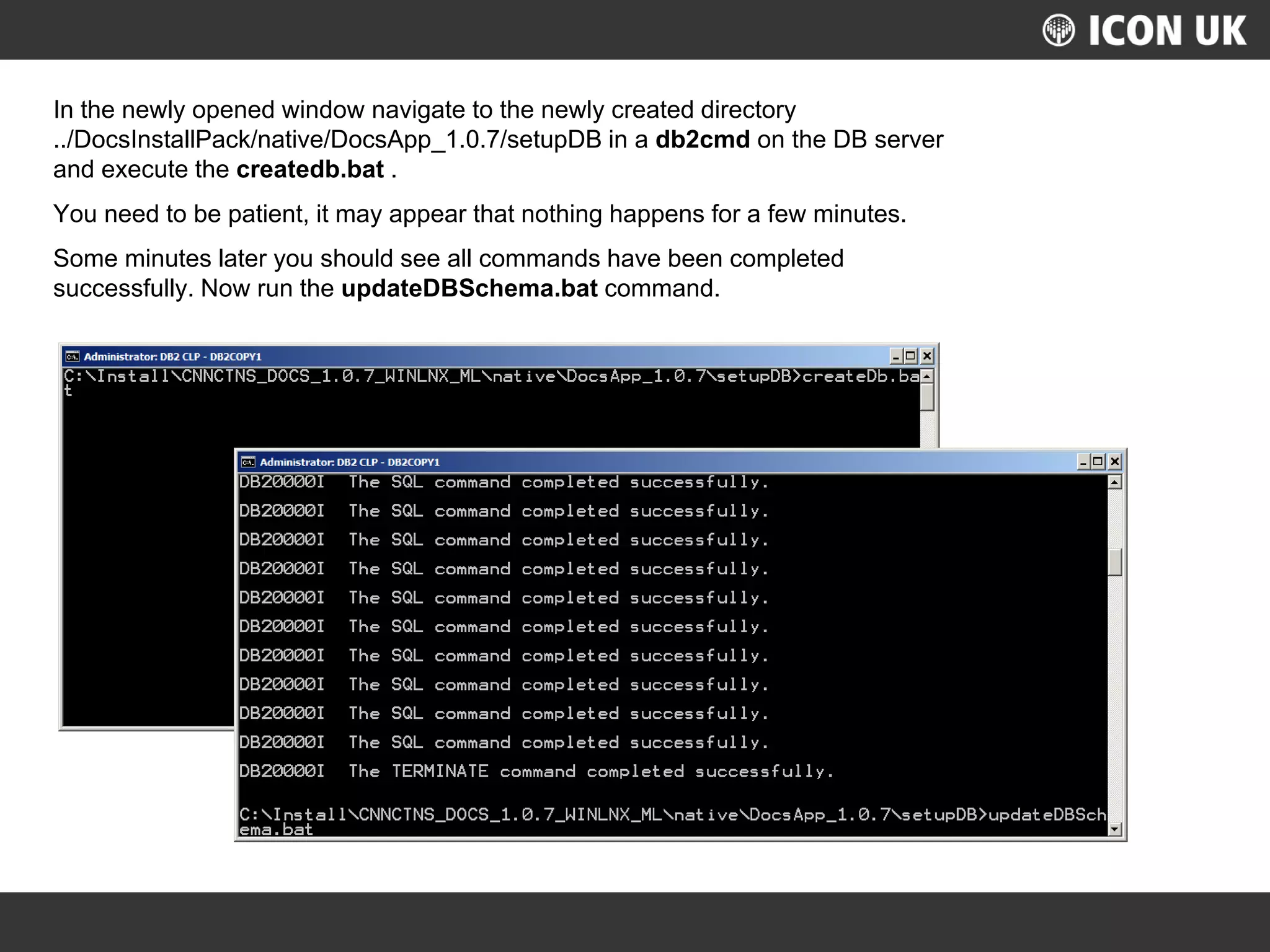Click the front window title bar text
Image resolution: width=1270 pixels, height=952 pixels.
[350, 462]
